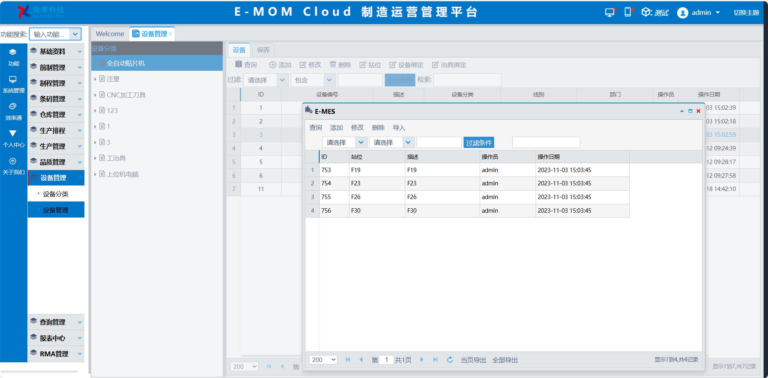Open second 请选择 dropdown in E-MES dialog
Screen dimensions: 768x378
pos(408,142)
